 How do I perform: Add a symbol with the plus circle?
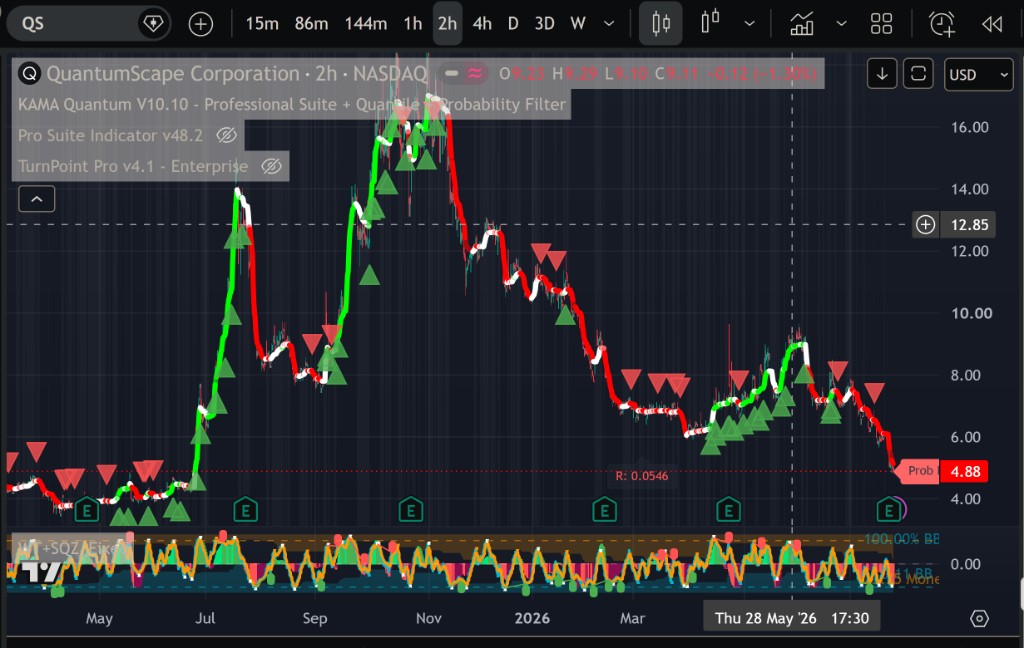point(200,24)
